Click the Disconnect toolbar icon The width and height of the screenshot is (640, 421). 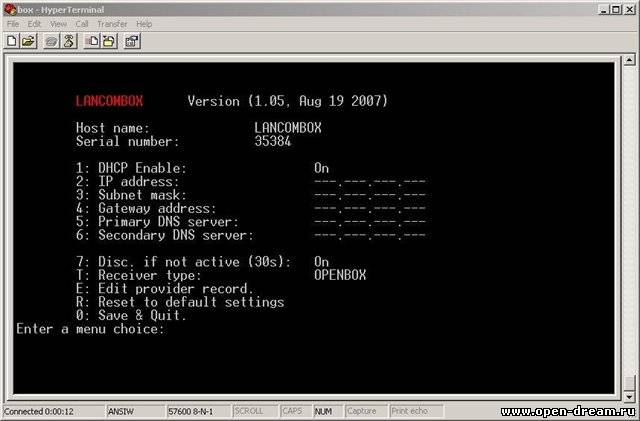pos(69,41)
